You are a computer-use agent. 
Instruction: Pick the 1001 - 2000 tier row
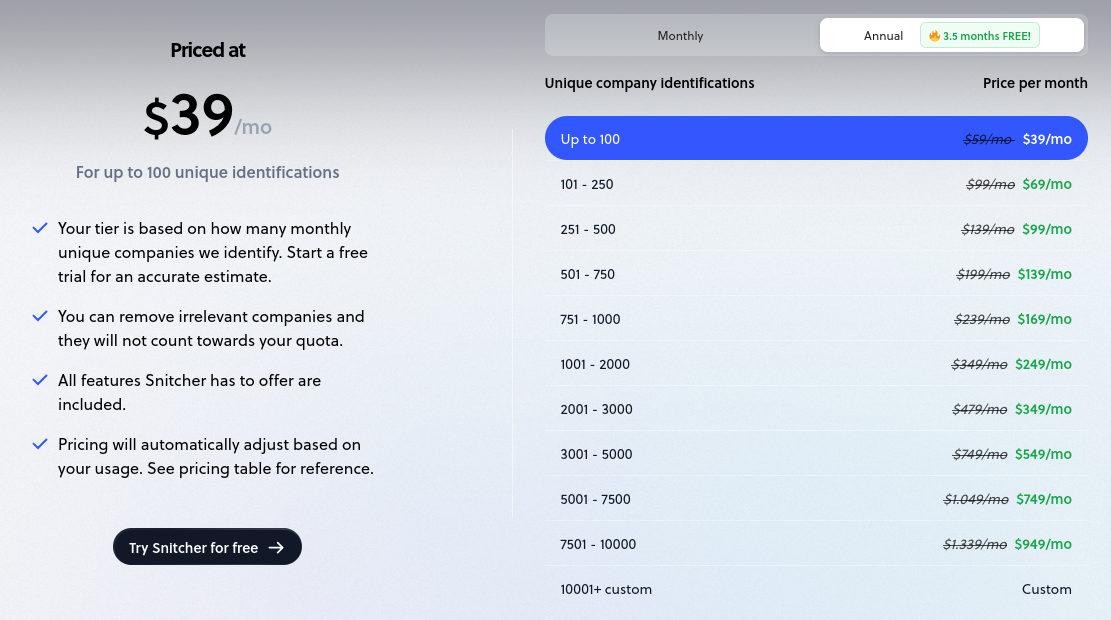(816, 363)
